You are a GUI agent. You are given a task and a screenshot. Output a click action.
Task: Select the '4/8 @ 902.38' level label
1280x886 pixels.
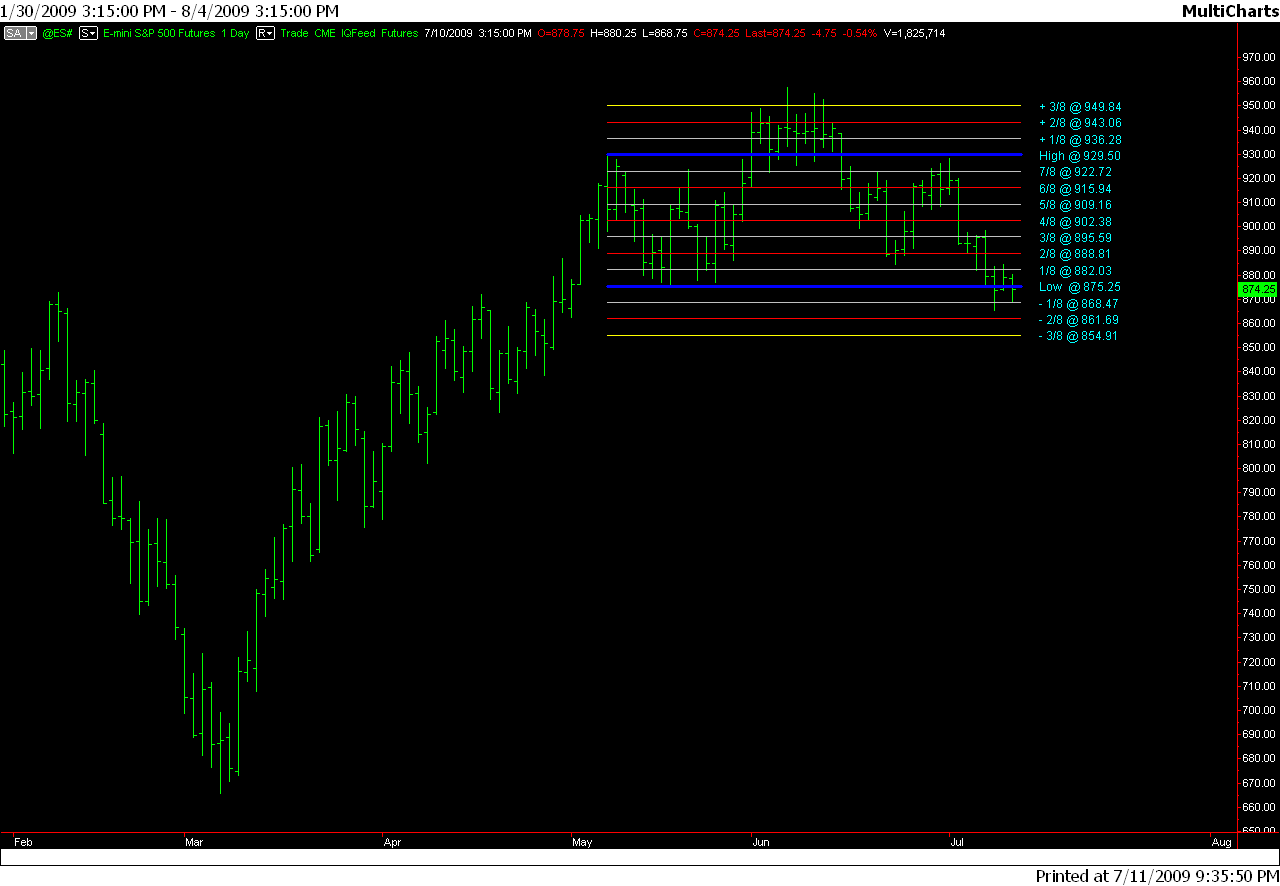click(1075, 222)
